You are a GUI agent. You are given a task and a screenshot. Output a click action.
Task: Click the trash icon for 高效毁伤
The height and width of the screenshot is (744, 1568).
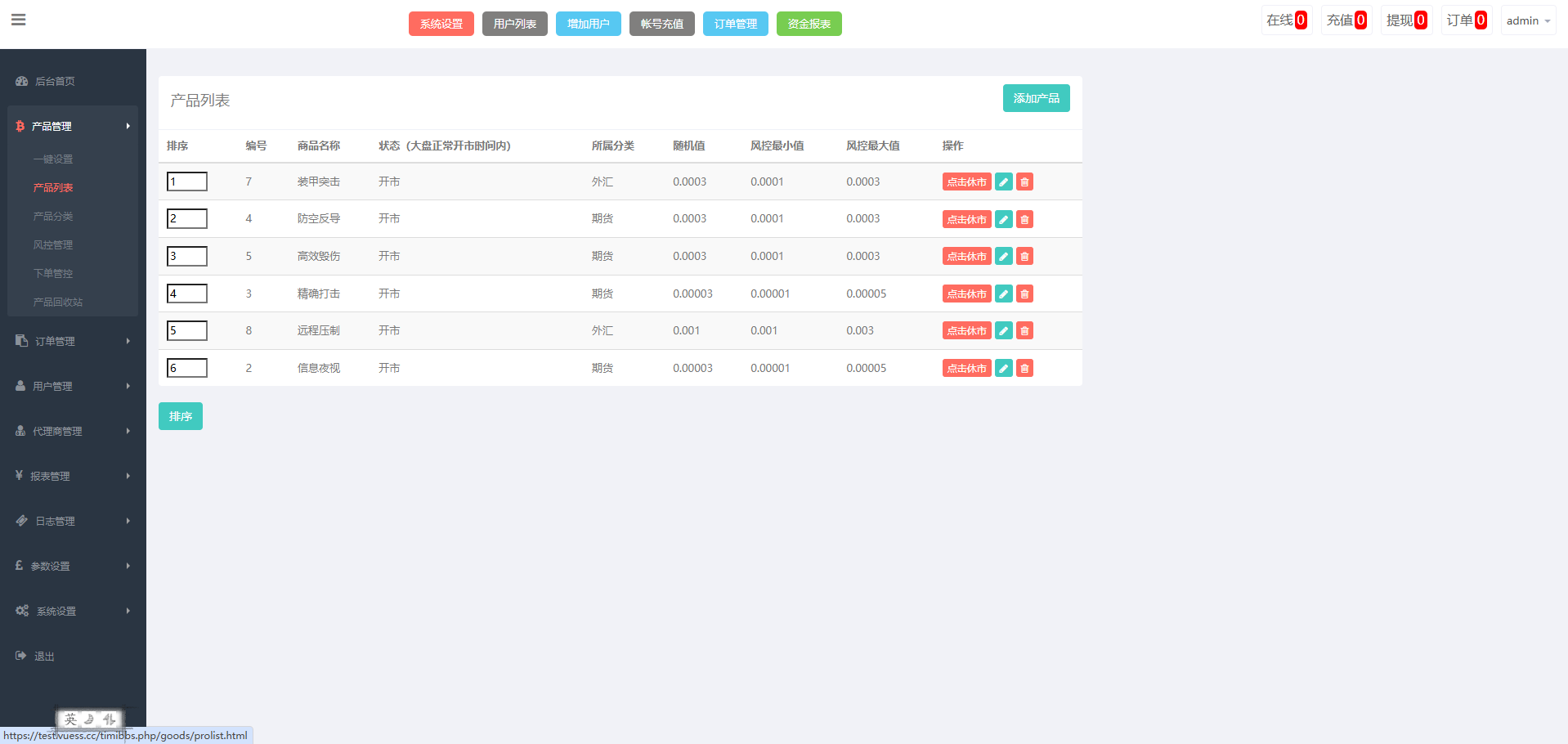(1024, 256)
